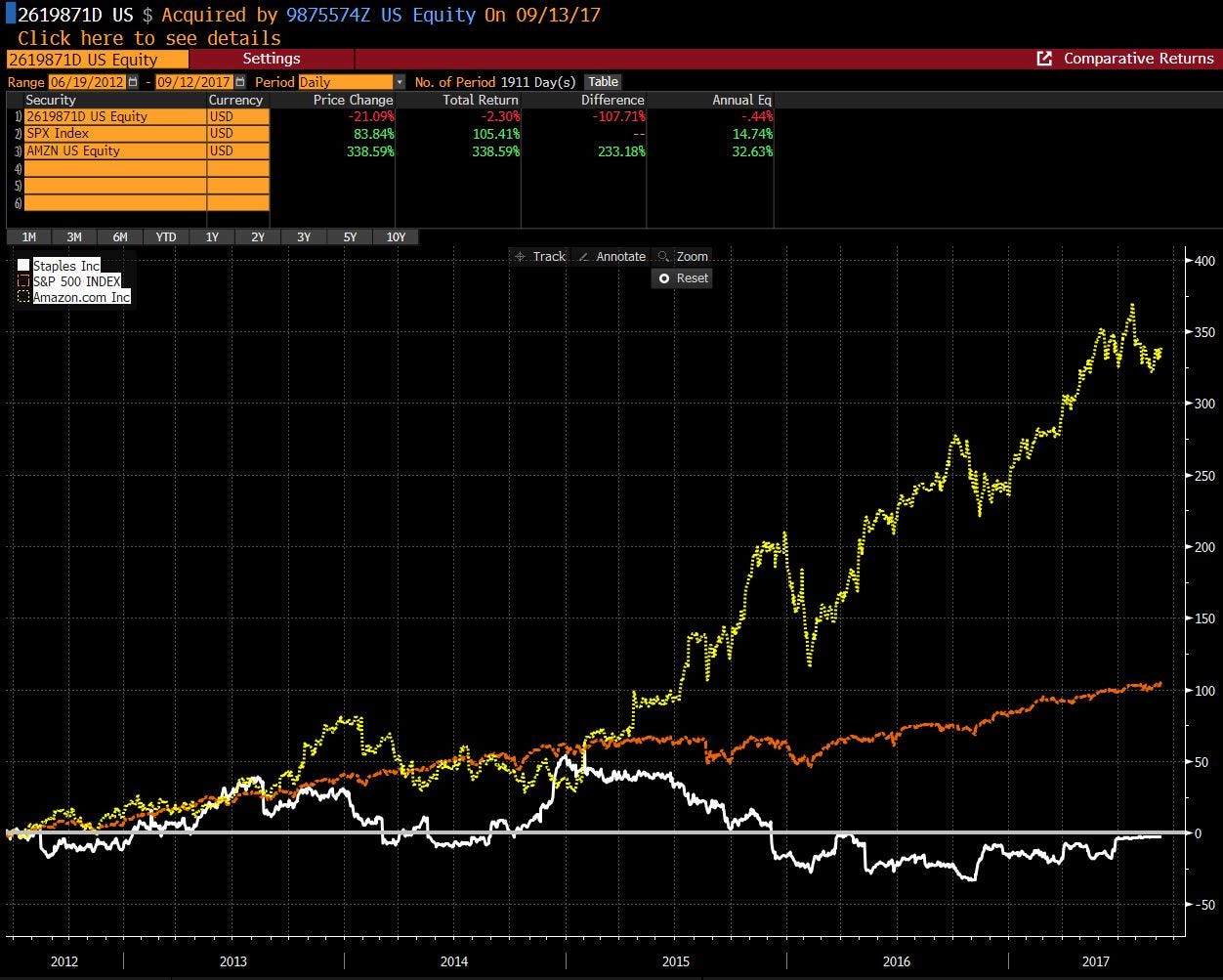Click the Comparative Returns pop-out icon
Viewport: 1223px width, 980px height.
tap(1044, 59)
